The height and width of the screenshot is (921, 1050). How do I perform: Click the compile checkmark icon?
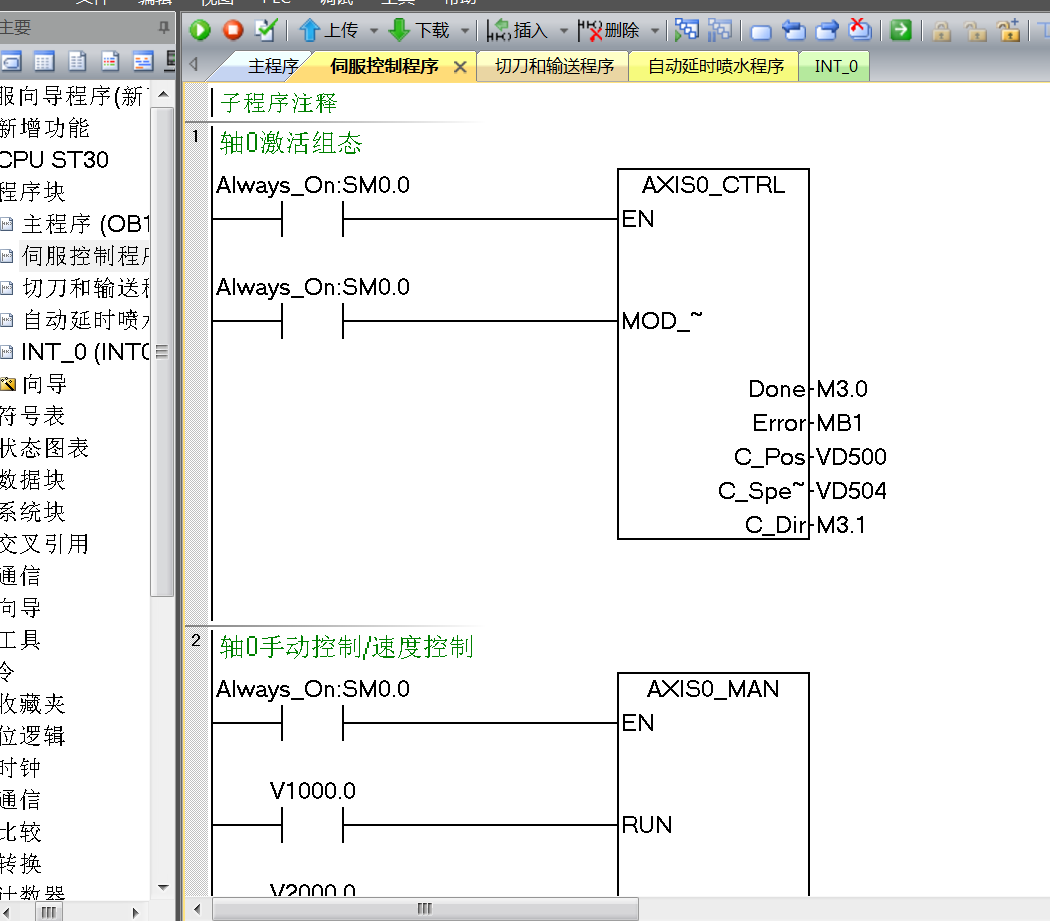tap(265, 30)
